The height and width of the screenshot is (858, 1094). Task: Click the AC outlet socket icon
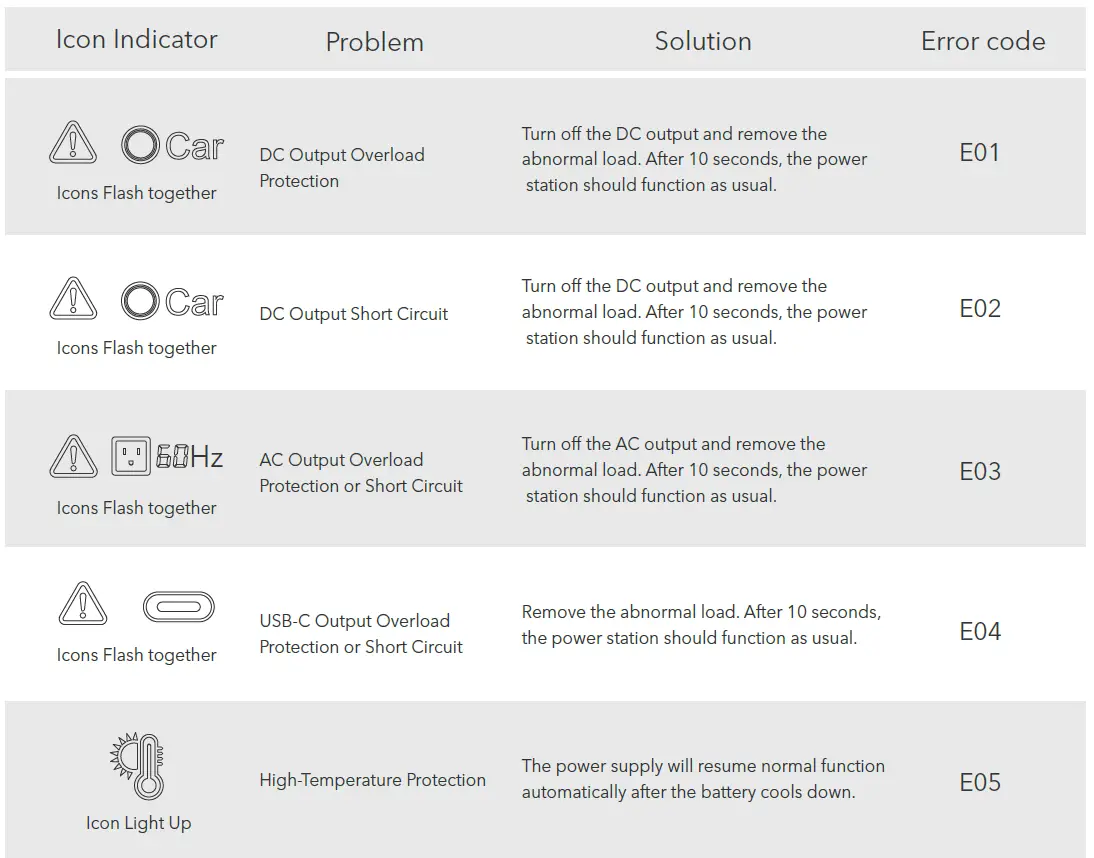(x=131, y=457)
